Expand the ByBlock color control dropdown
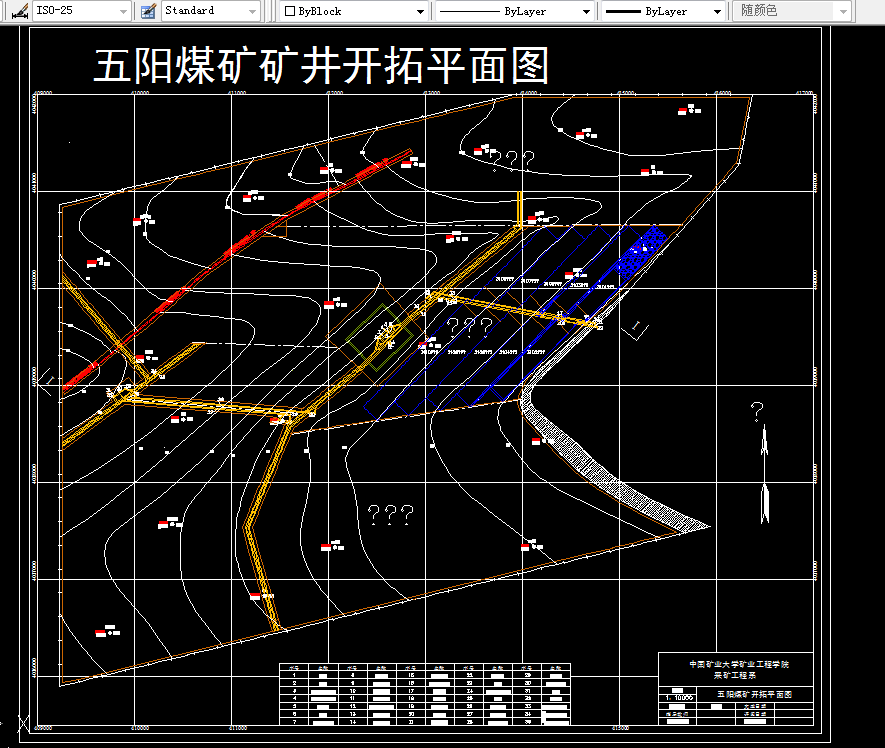The height and width of the screenshot is (748, 885). (421, 10)
